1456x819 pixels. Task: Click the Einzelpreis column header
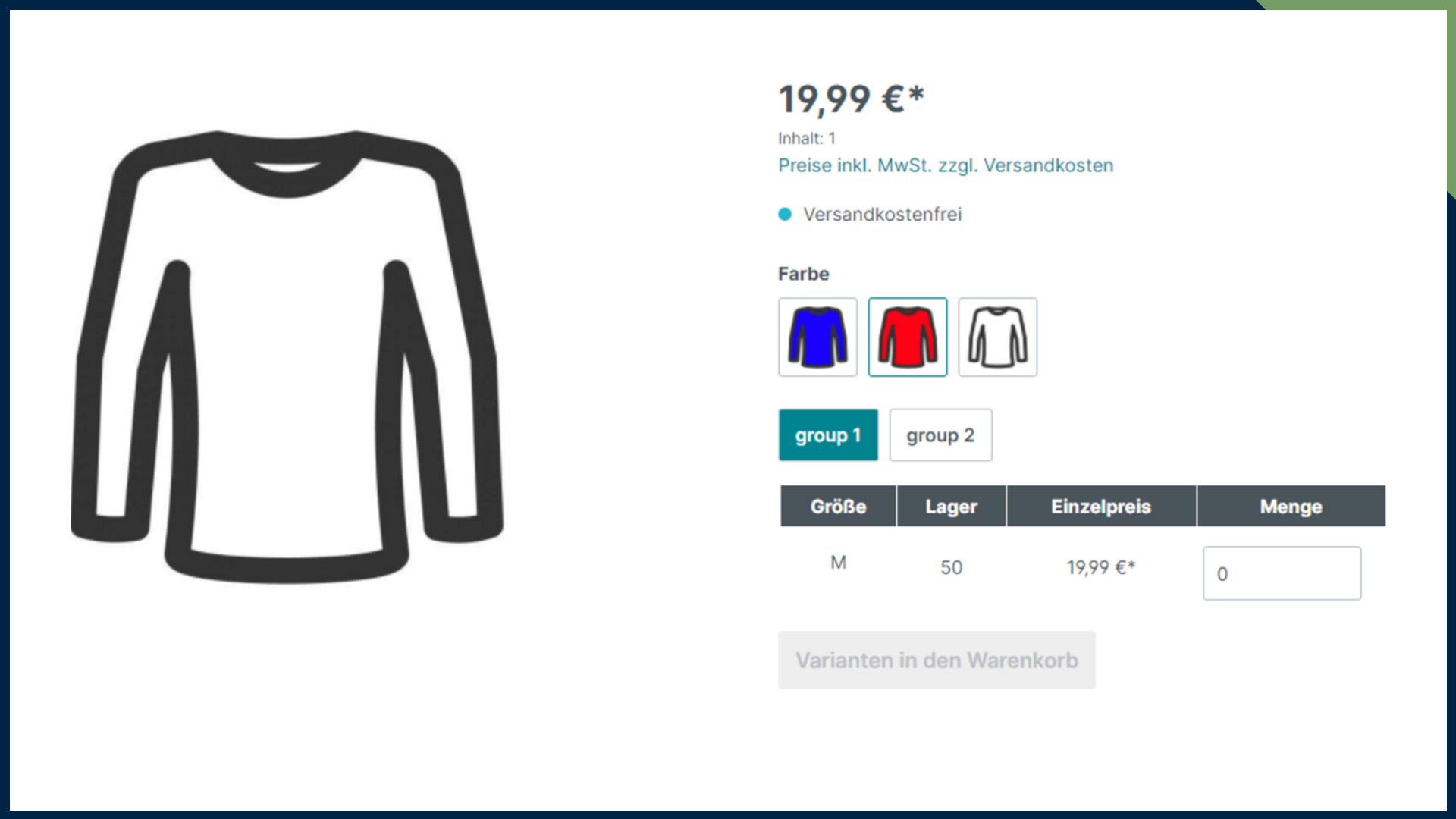[x=1101, y=506]
